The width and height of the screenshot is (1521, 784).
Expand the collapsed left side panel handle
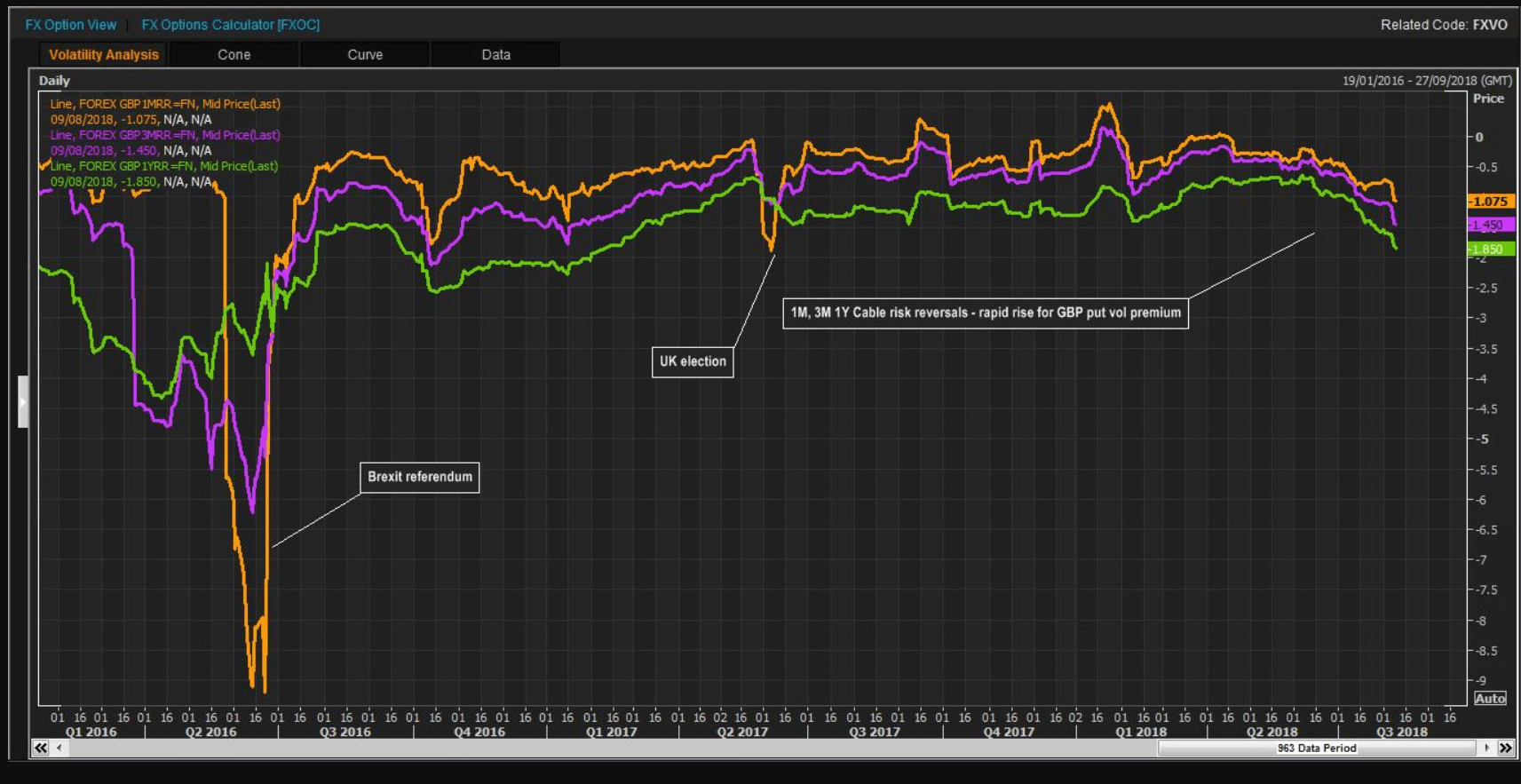(x=23, y=402)
